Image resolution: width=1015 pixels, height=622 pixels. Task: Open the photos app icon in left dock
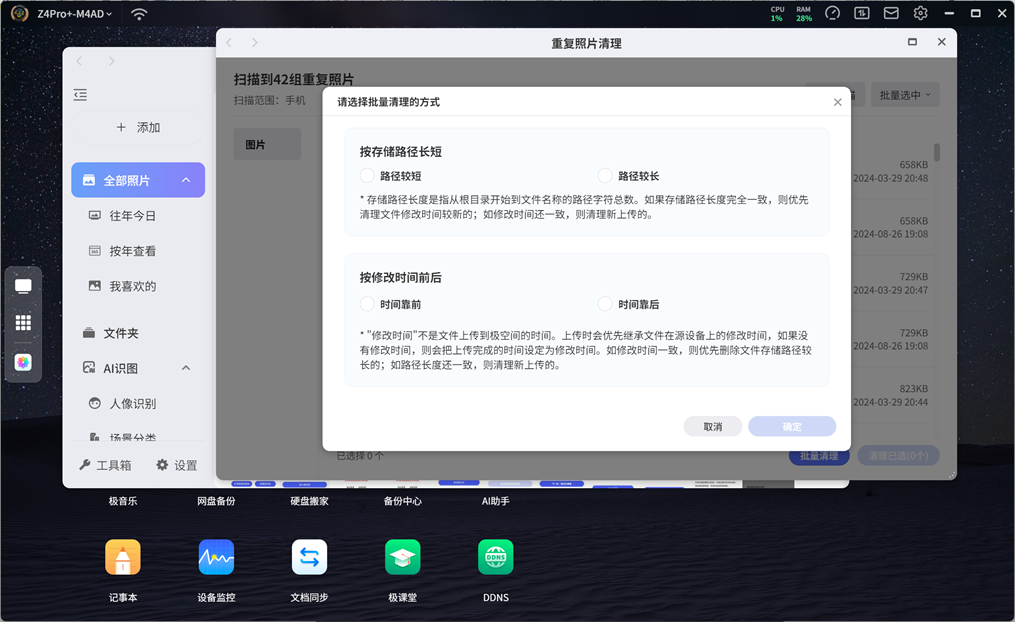pos(23,362)
